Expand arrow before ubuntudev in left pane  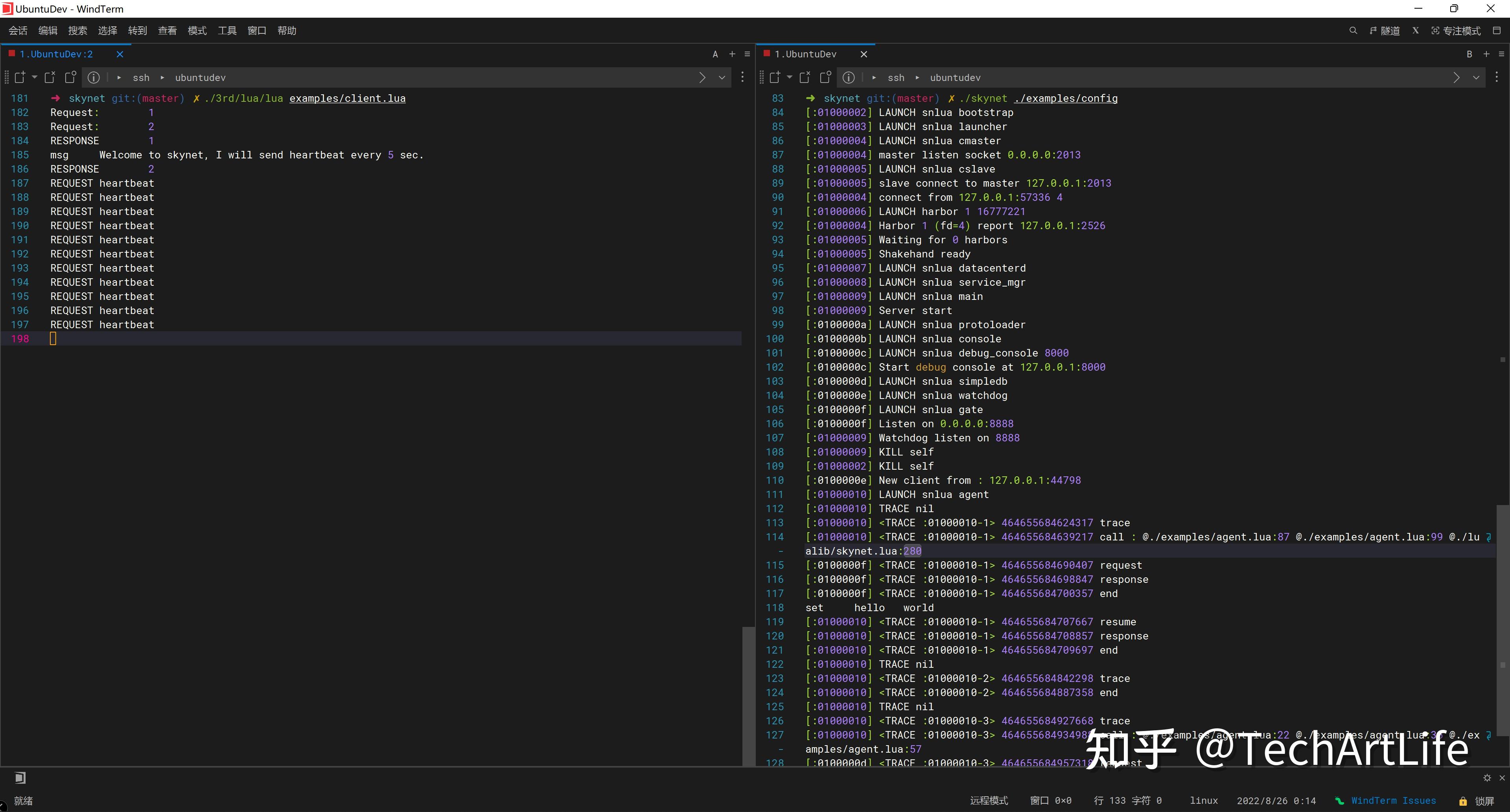(162, 77)
